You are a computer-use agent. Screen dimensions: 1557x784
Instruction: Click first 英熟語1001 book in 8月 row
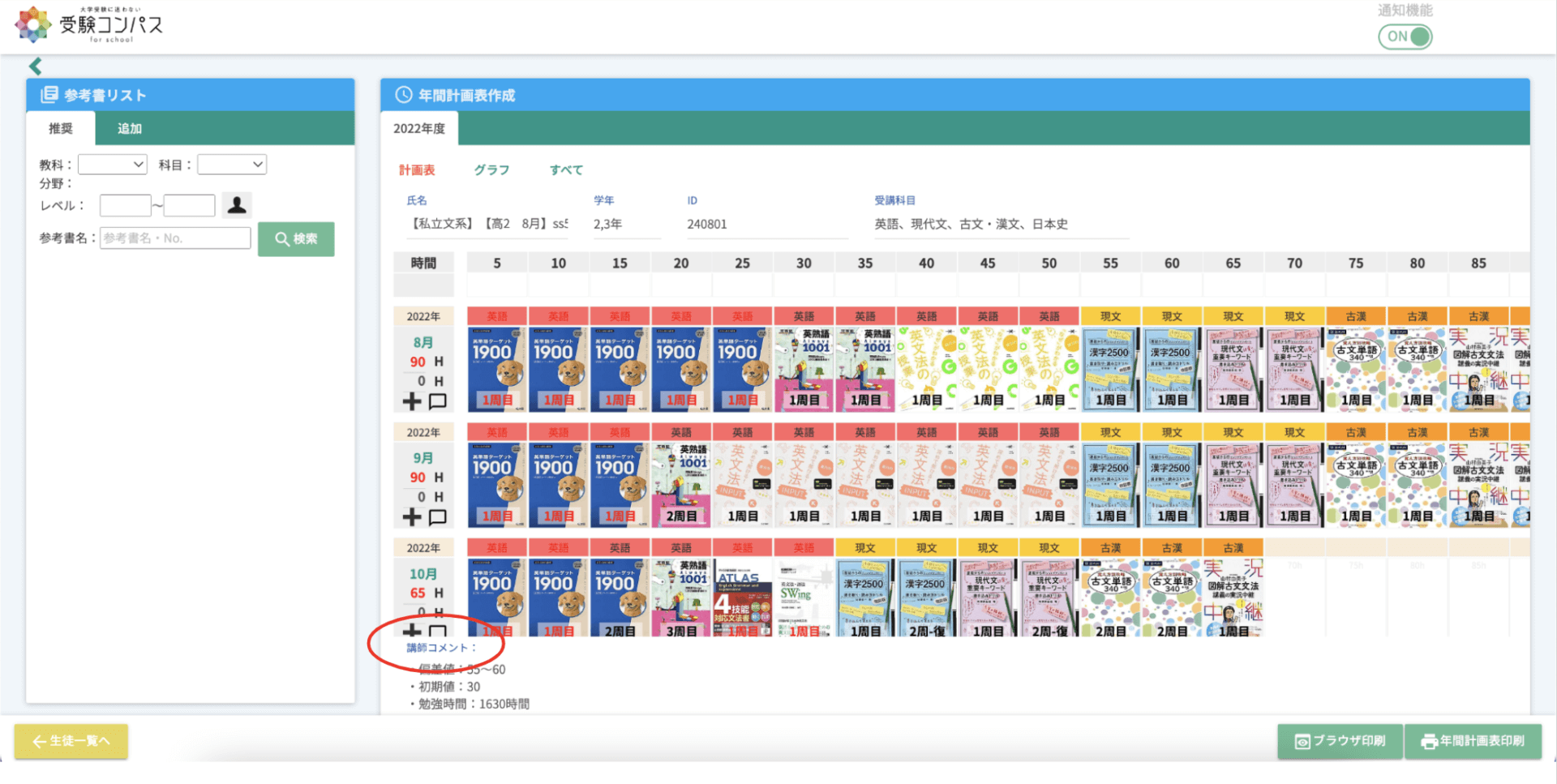tap(804, 369)
